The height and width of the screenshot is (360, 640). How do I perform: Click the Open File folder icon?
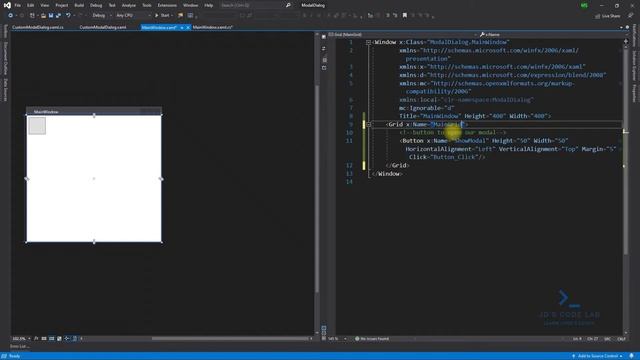point(43,16)
